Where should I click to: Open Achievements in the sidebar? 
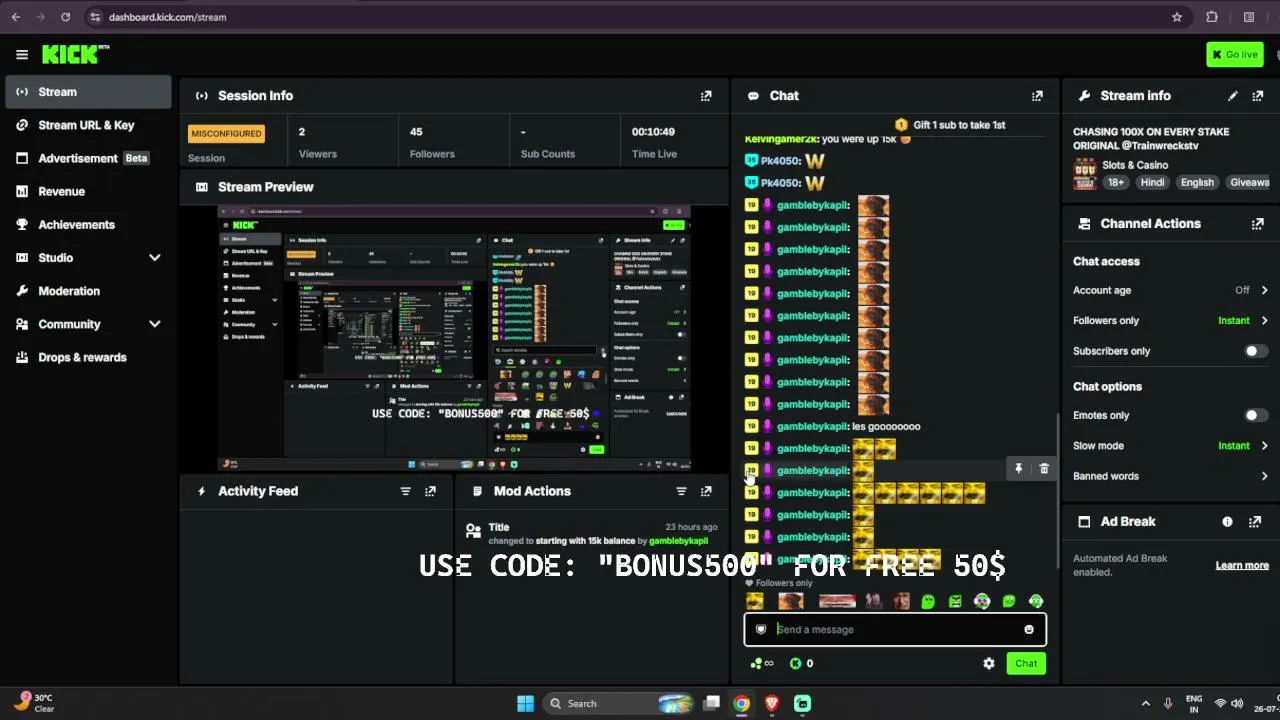pos(89,225)
